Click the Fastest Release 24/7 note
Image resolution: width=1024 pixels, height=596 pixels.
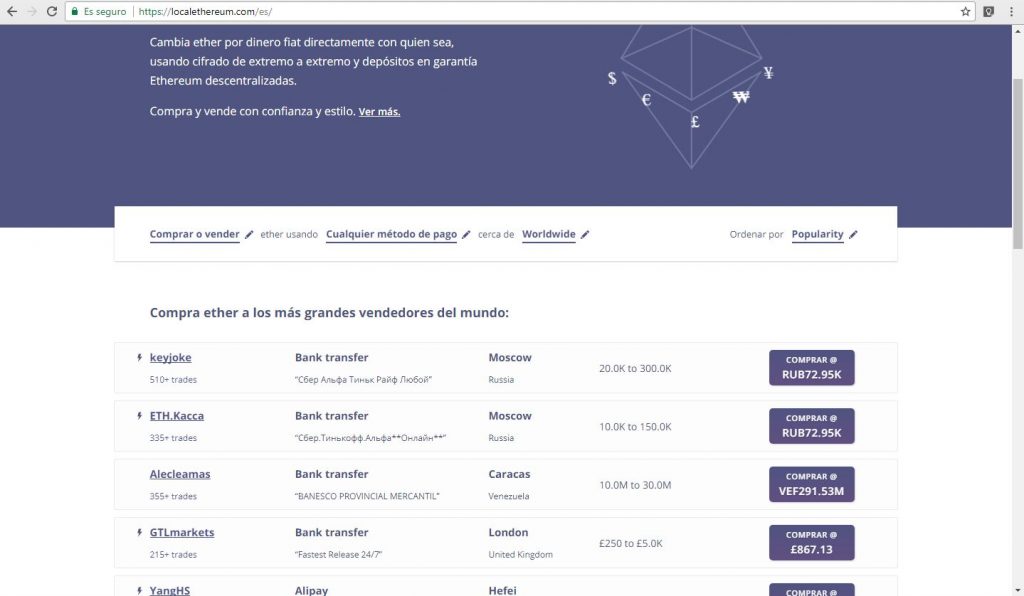pos(338,554)
